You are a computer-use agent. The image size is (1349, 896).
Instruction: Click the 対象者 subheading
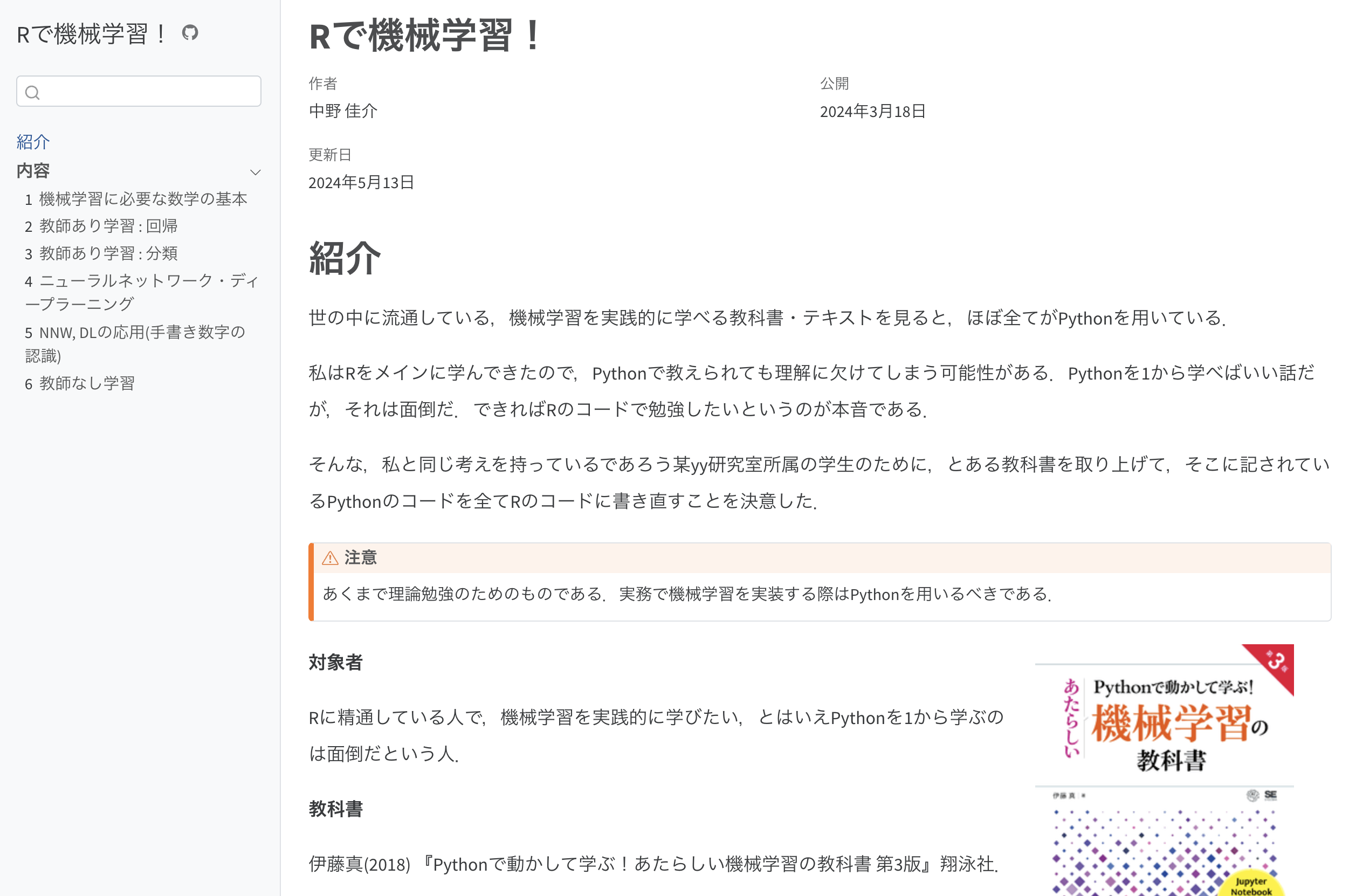[x=335, y=662]
